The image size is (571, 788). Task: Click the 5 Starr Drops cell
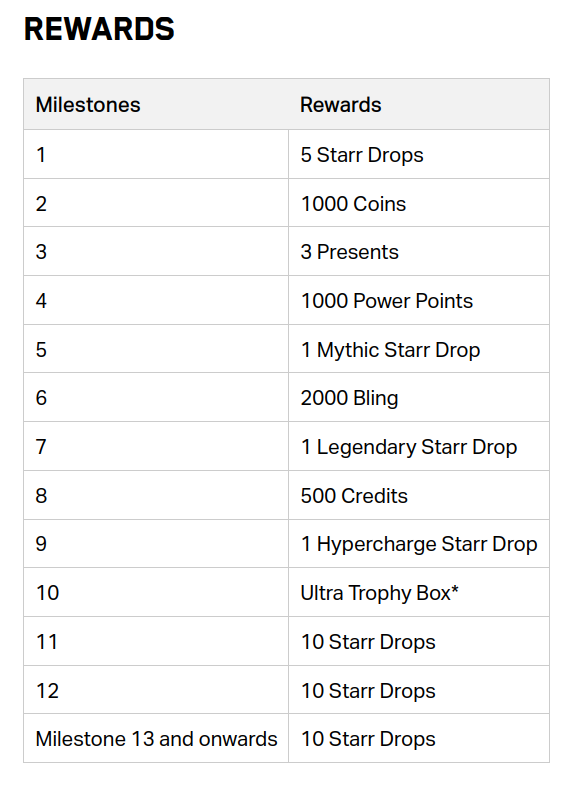coord(419,154)
